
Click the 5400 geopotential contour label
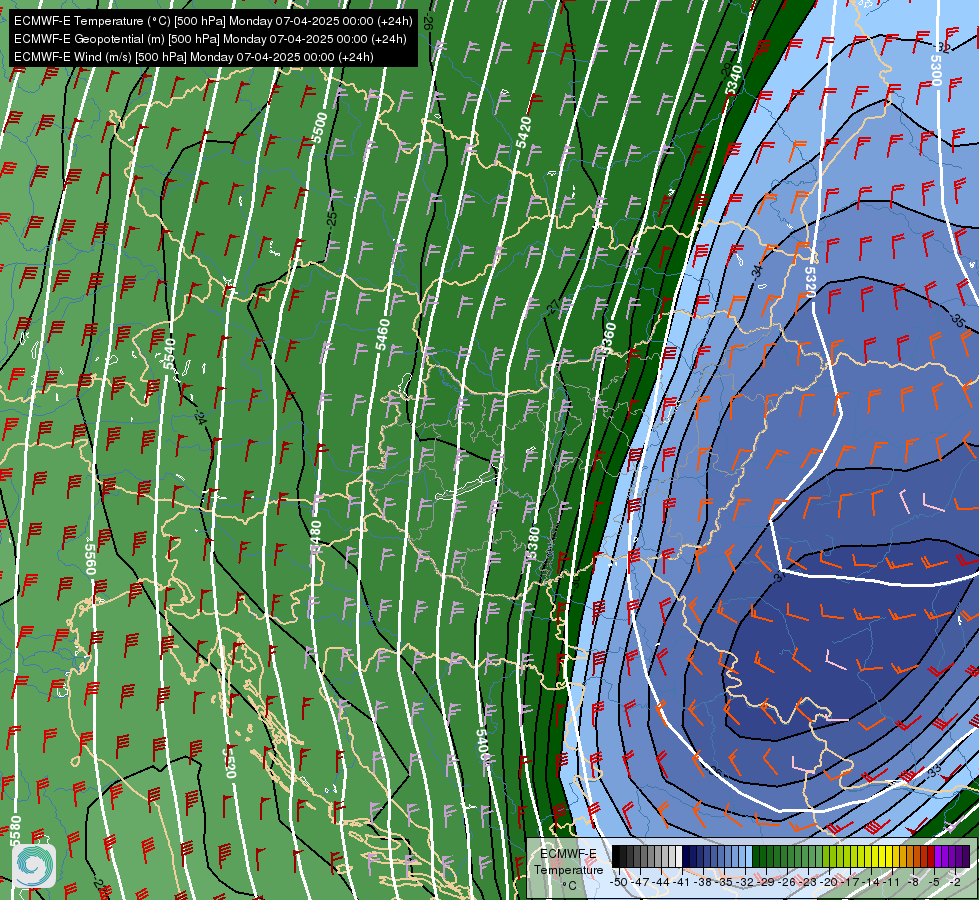coord(482,744)
